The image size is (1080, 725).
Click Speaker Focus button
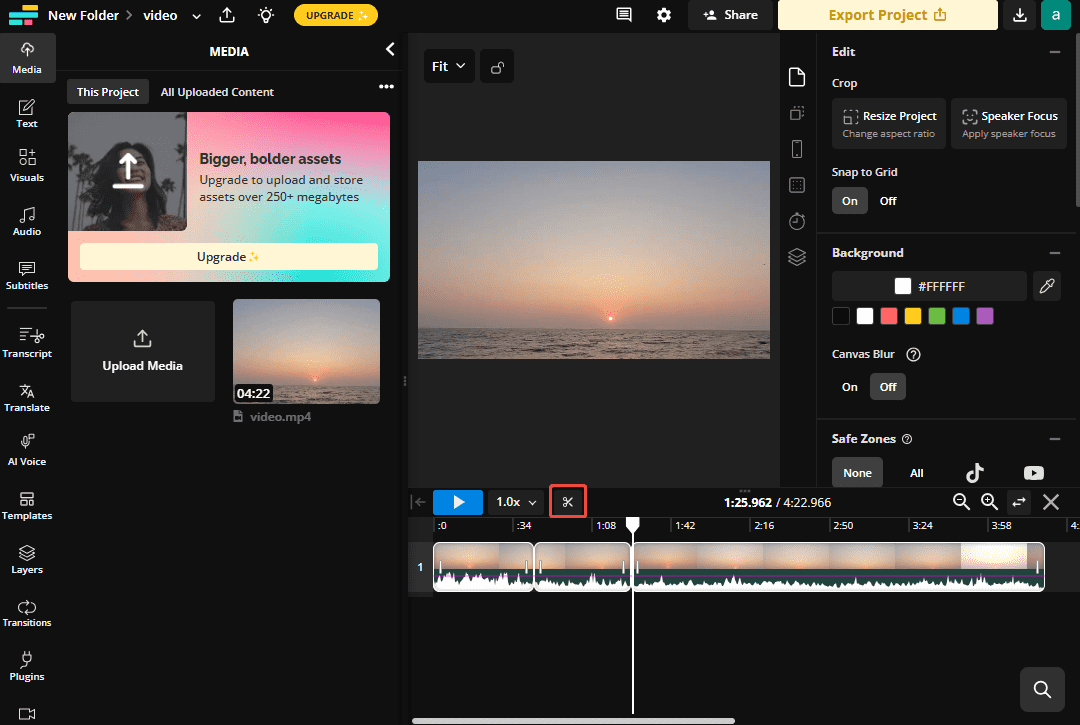point(1009,124)
